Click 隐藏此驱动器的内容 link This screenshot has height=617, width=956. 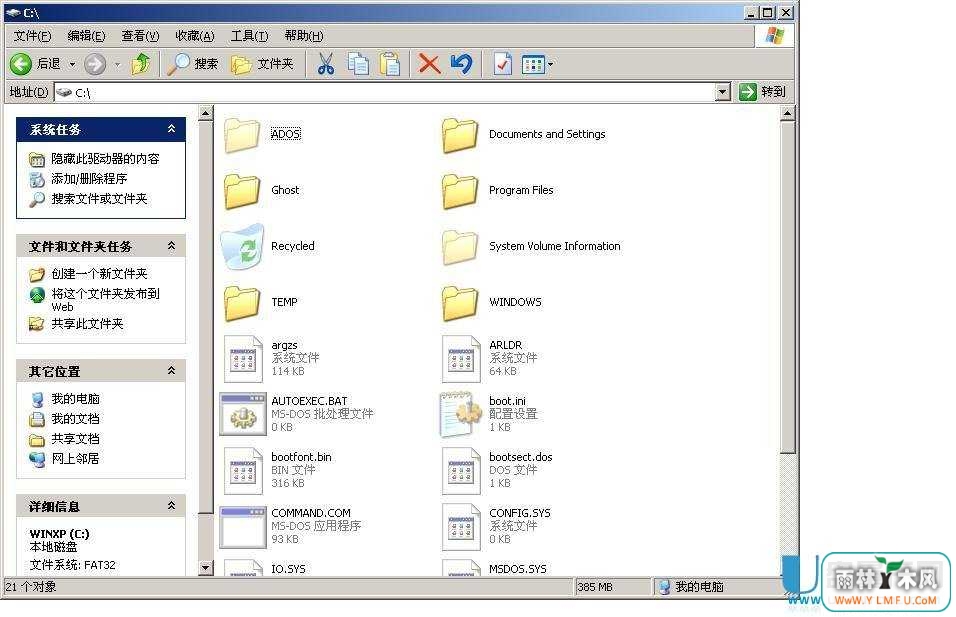(x=105, y=159)
